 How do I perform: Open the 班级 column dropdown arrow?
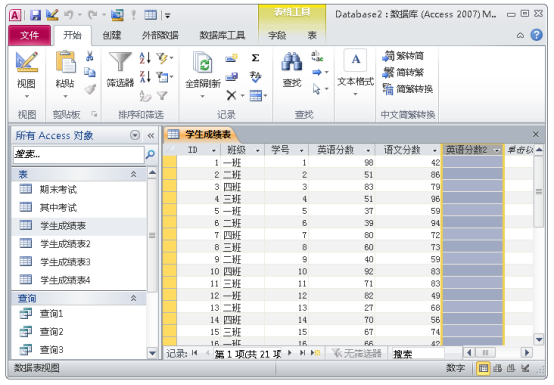(x=258, y=150)
